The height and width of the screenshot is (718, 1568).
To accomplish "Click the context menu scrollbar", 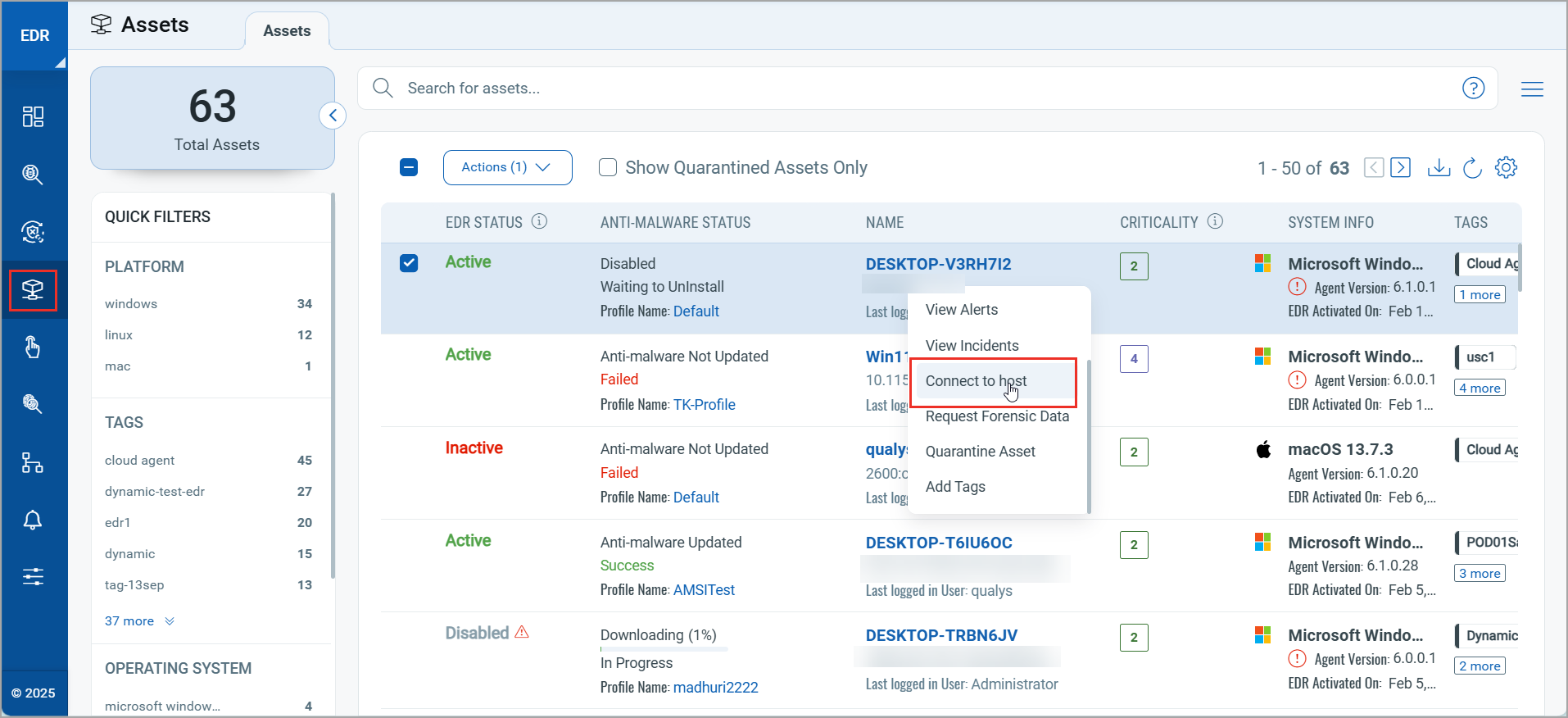I will [1089, 436].
